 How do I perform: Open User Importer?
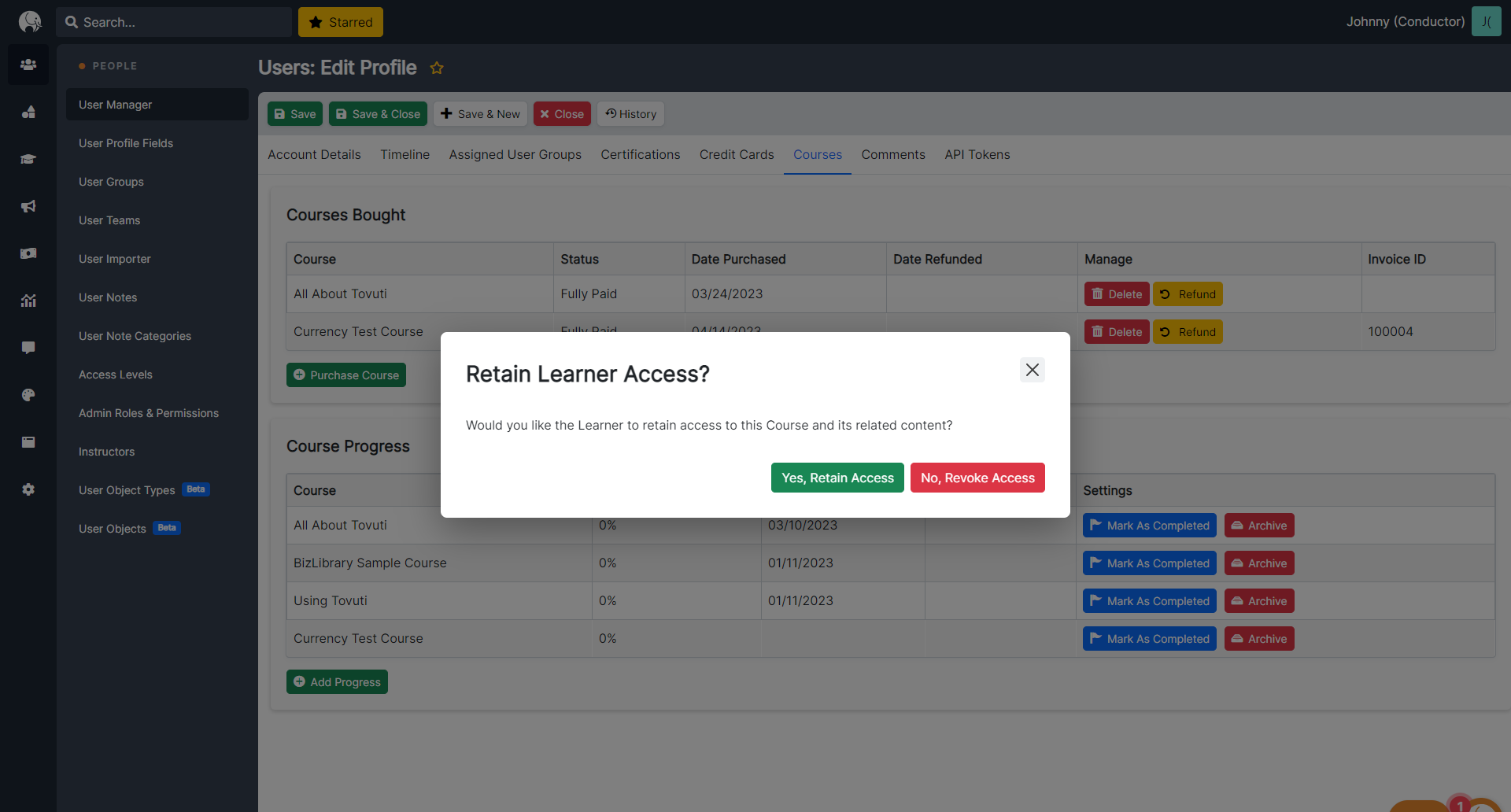coord(157,259)
